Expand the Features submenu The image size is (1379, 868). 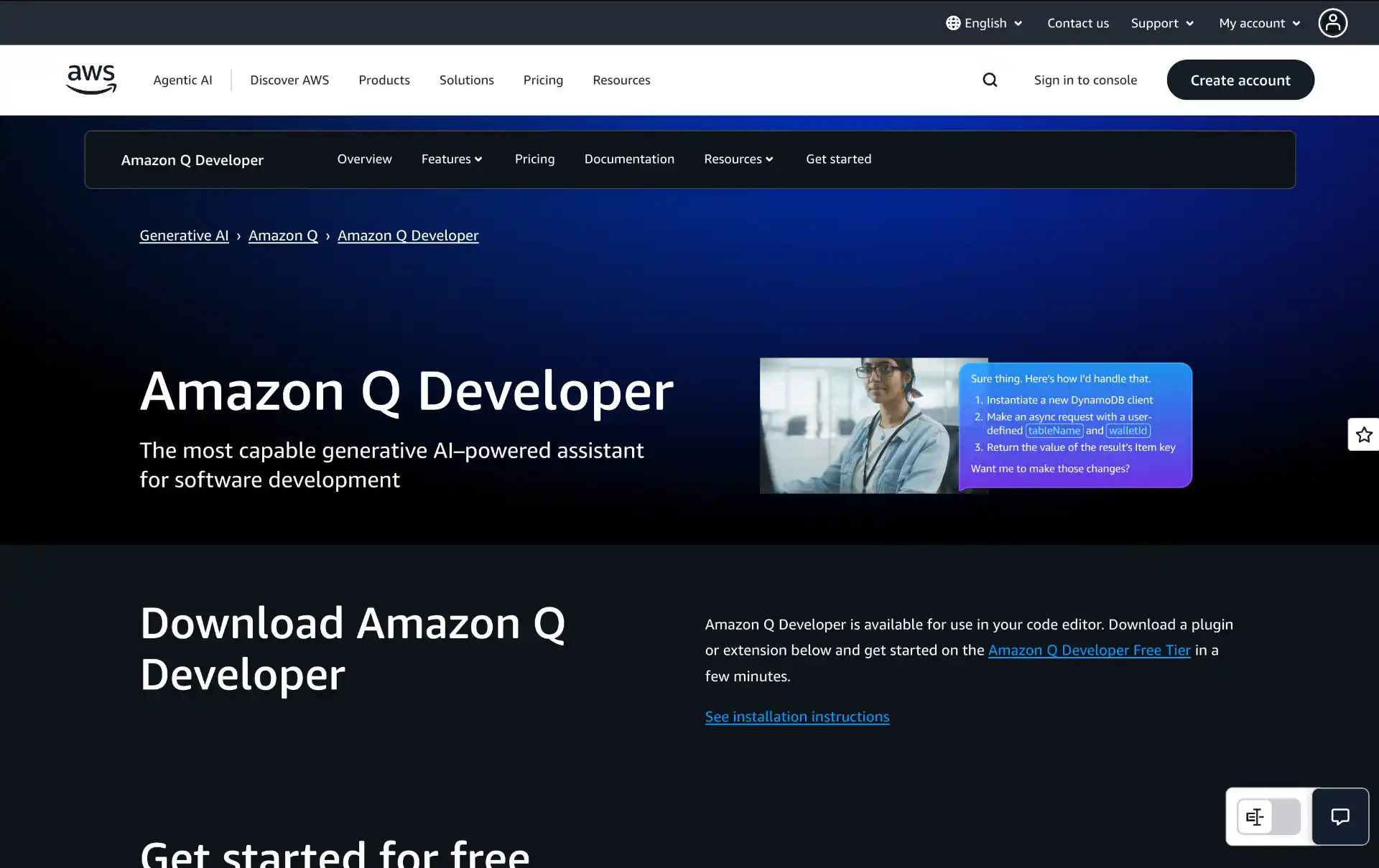(452, 159)
